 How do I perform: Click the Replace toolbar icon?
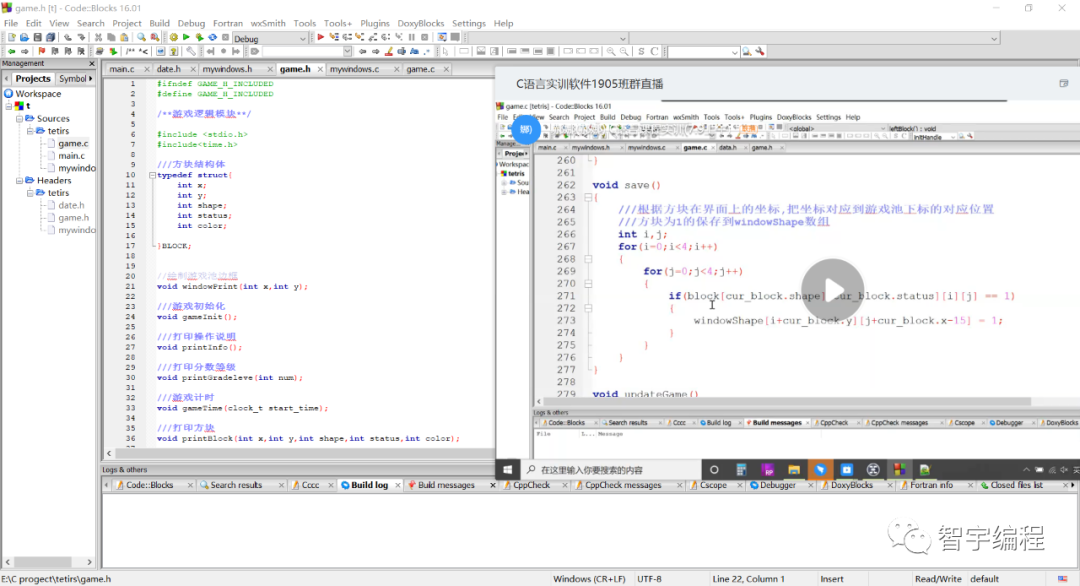tap(155, 38)
